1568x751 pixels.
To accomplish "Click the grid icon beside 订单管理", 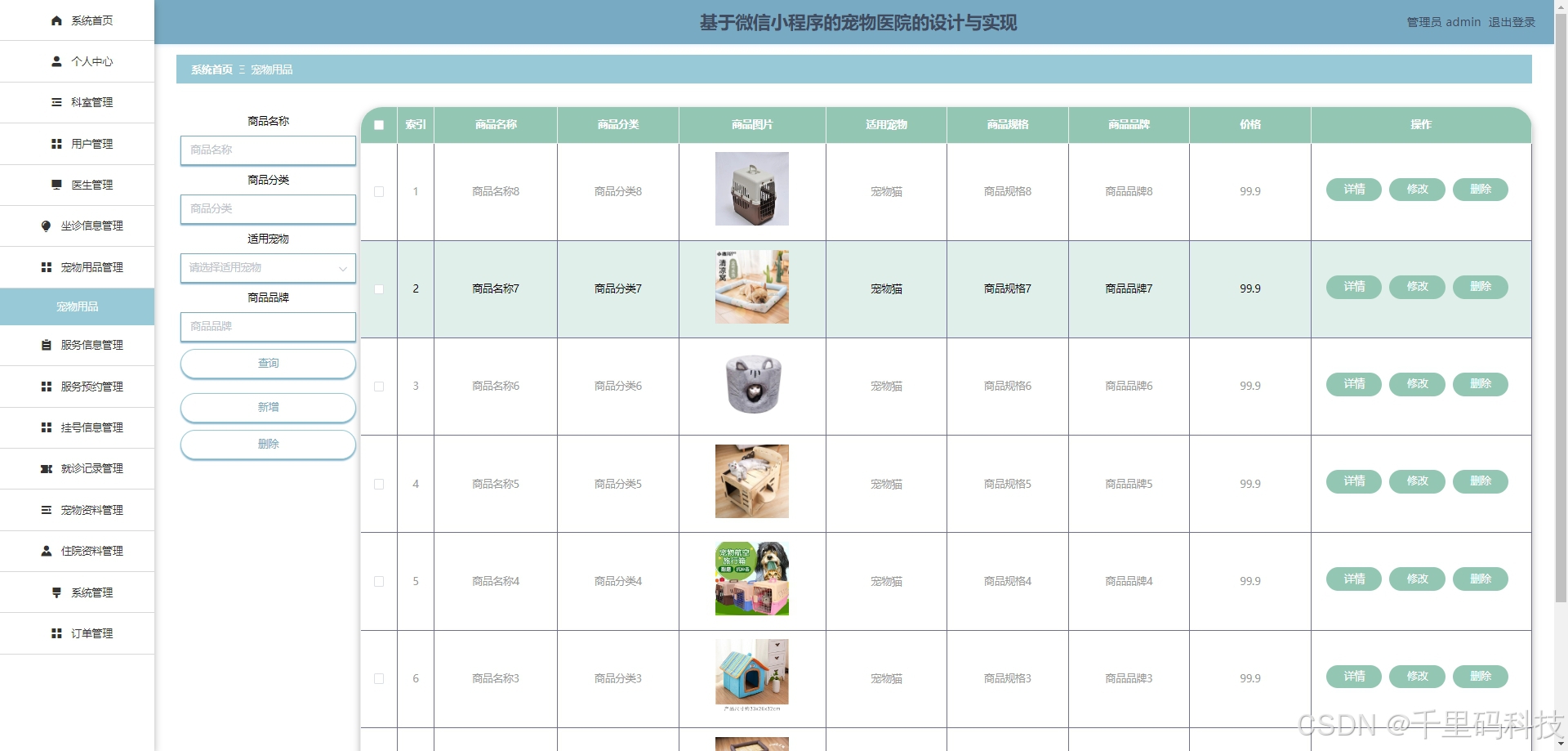I will pos(56,633).
